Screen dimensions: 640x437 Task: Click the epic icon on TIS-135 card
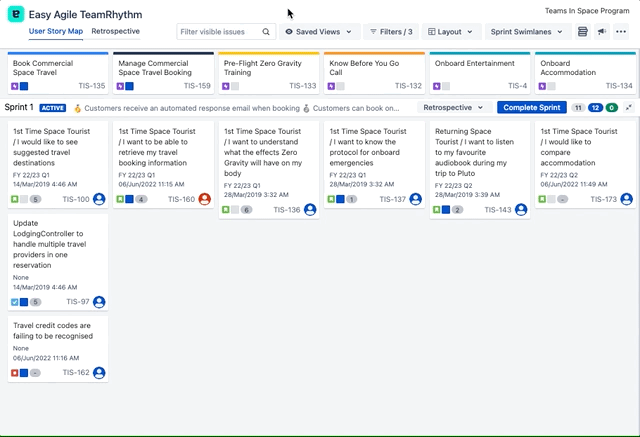(14, 86)
